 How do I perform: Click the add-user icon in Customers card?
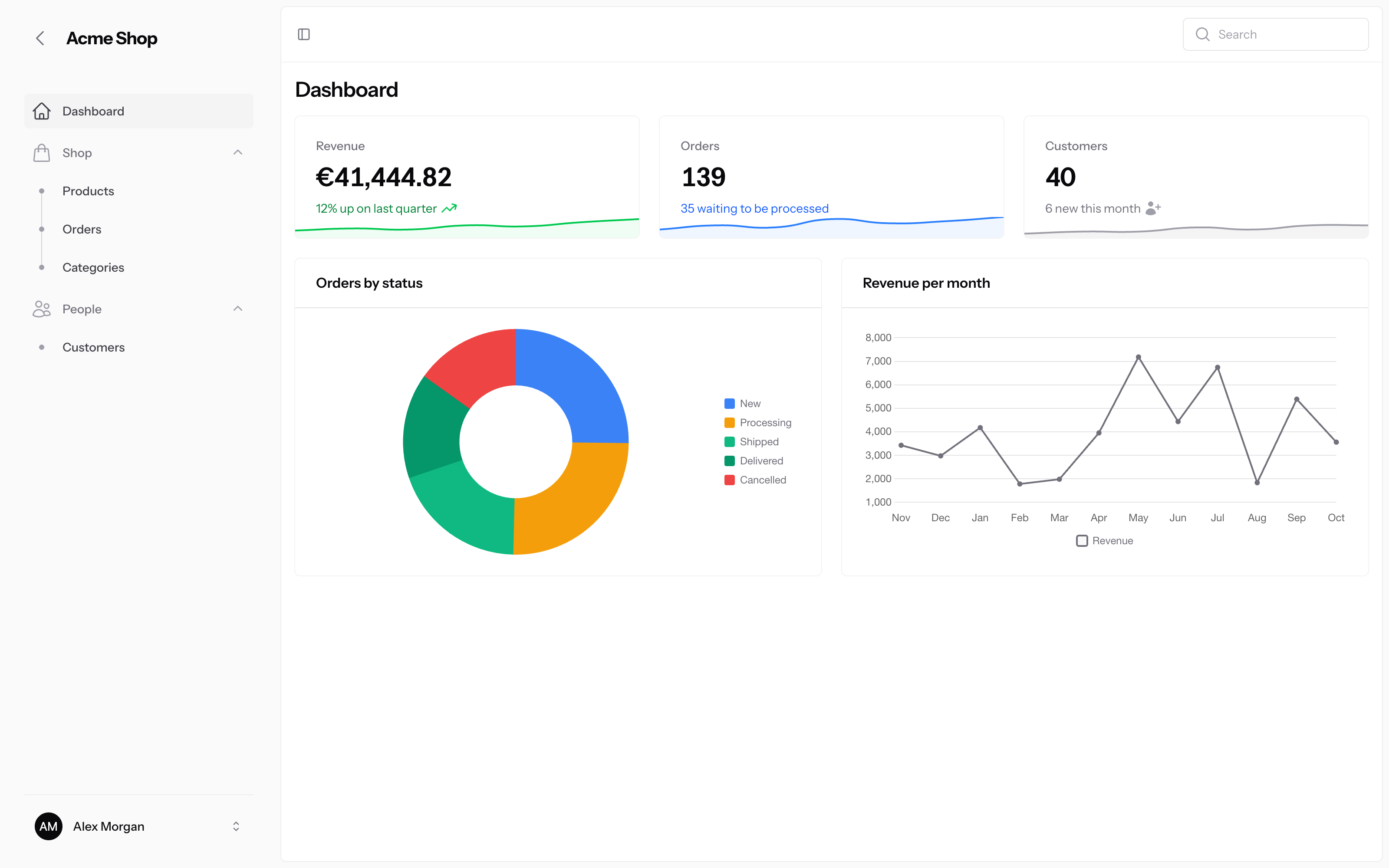pyautogui.click(x=1153, y=208)
